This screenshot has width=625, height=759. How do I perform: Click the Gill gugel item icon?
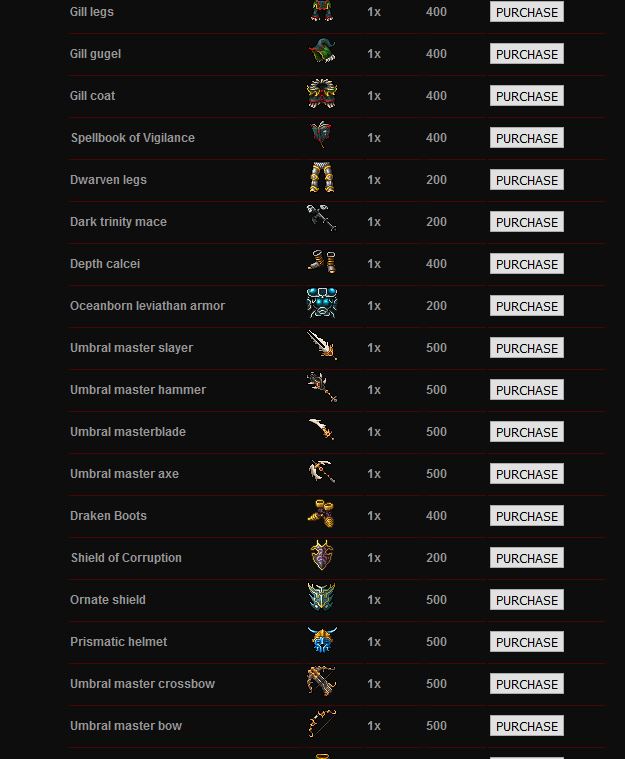(322, 52)
